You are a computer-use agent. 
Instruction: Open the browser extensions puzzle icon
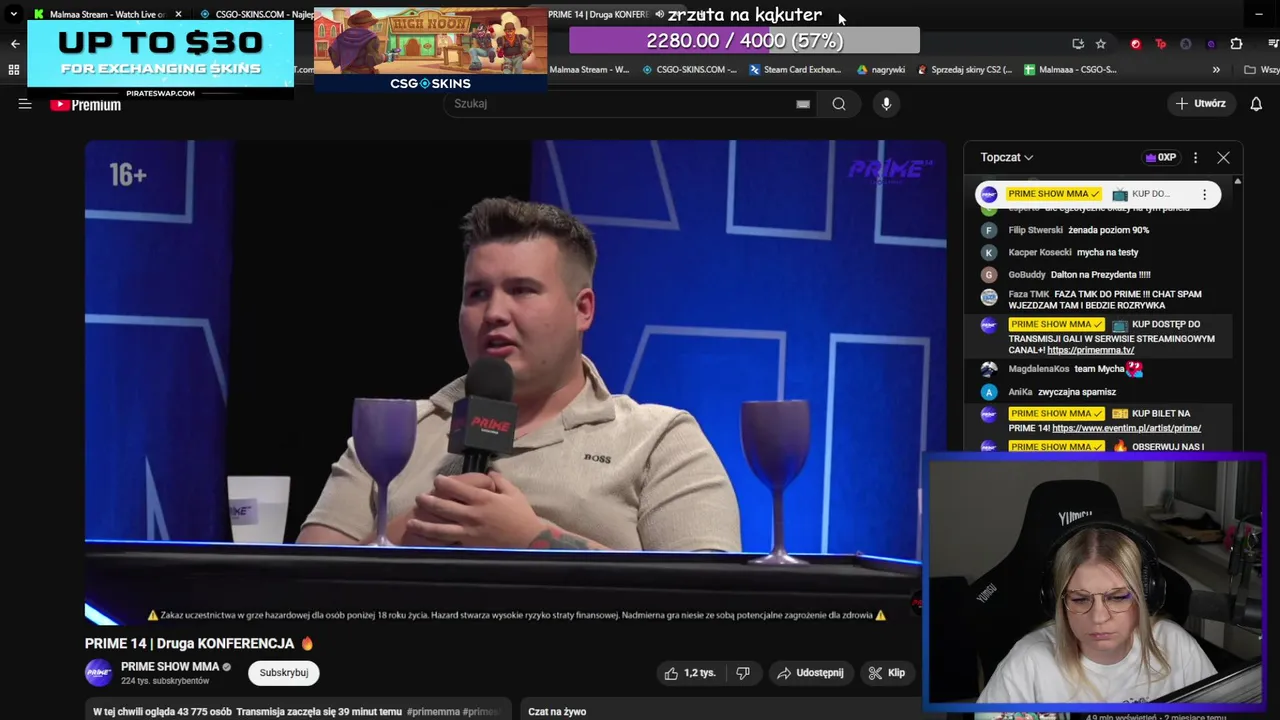[x=1236, y=44]
